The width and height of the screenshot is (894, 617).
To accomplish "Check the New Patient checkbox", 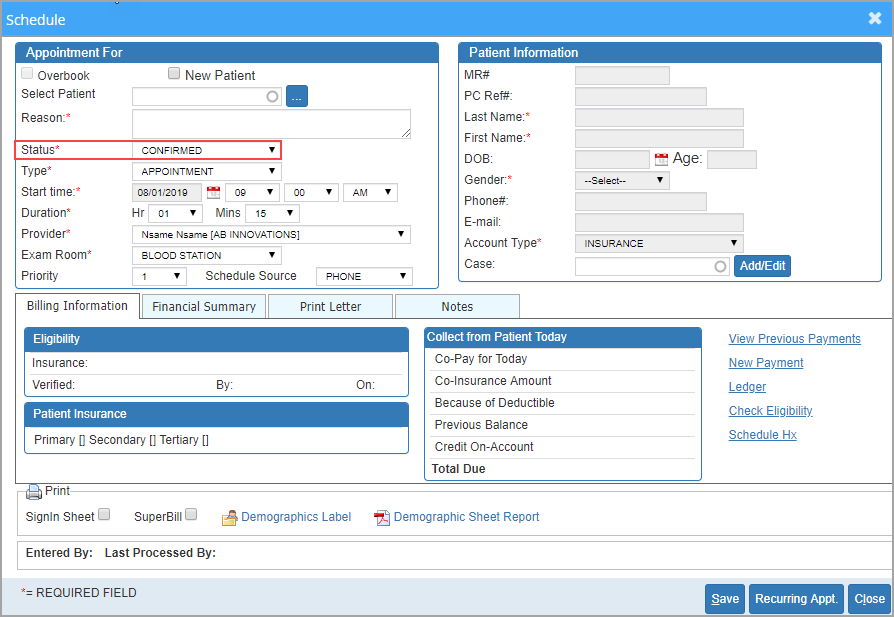I will (x=174, y=74).
